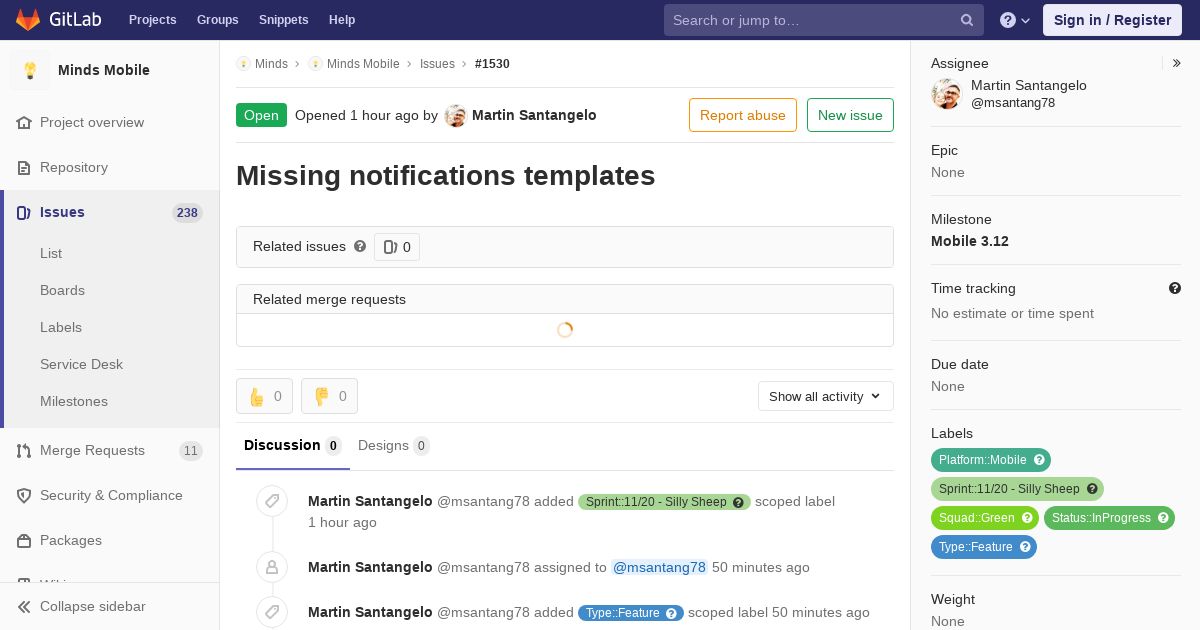The height and width of the screenshot is (630, 1200).
Task: Click the Related issues help icon
Action: click(x=360, y=246)
